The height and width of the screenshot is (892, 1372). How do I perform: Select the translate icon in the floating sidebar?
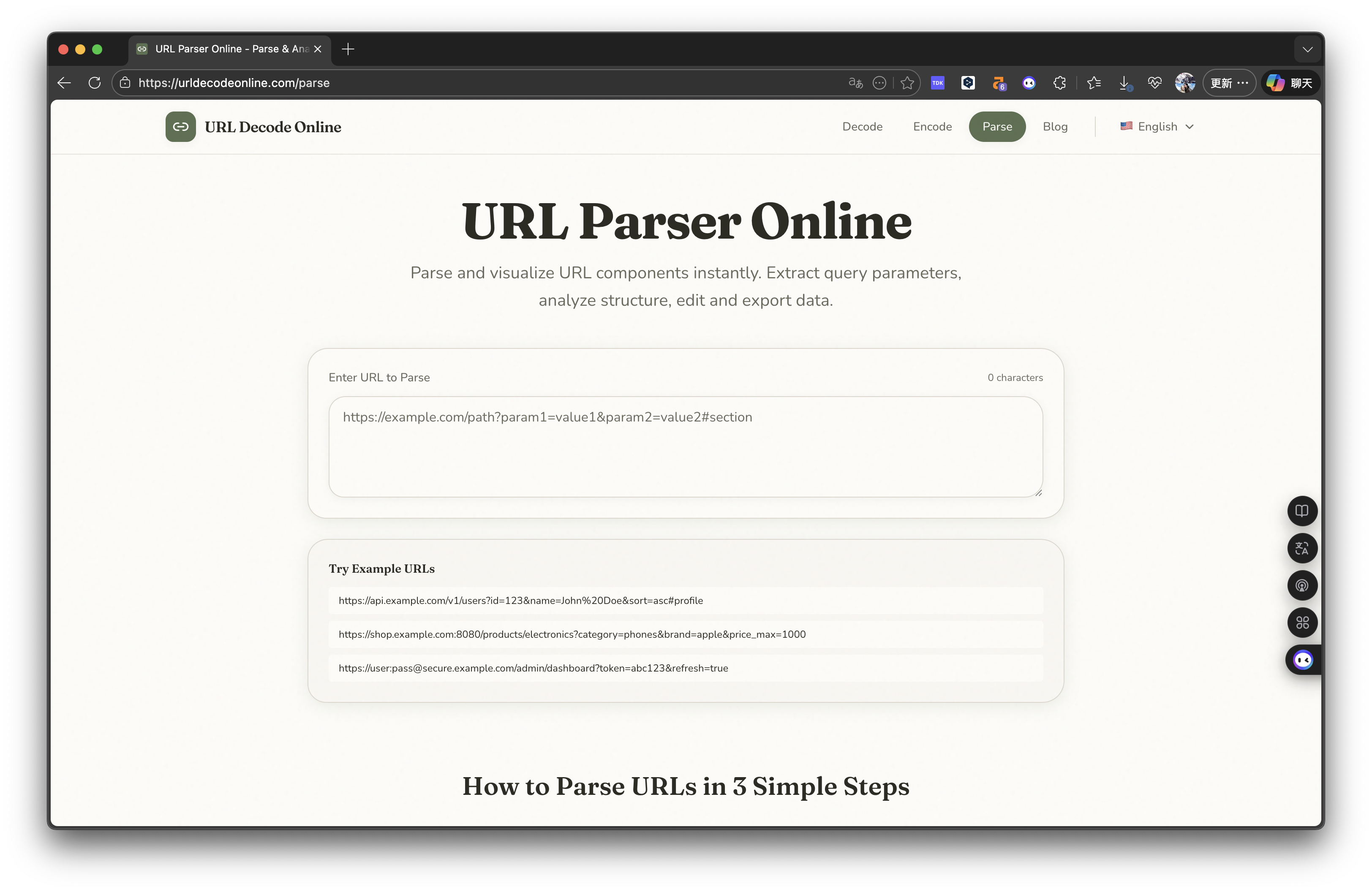click(x=1302, y=548)
